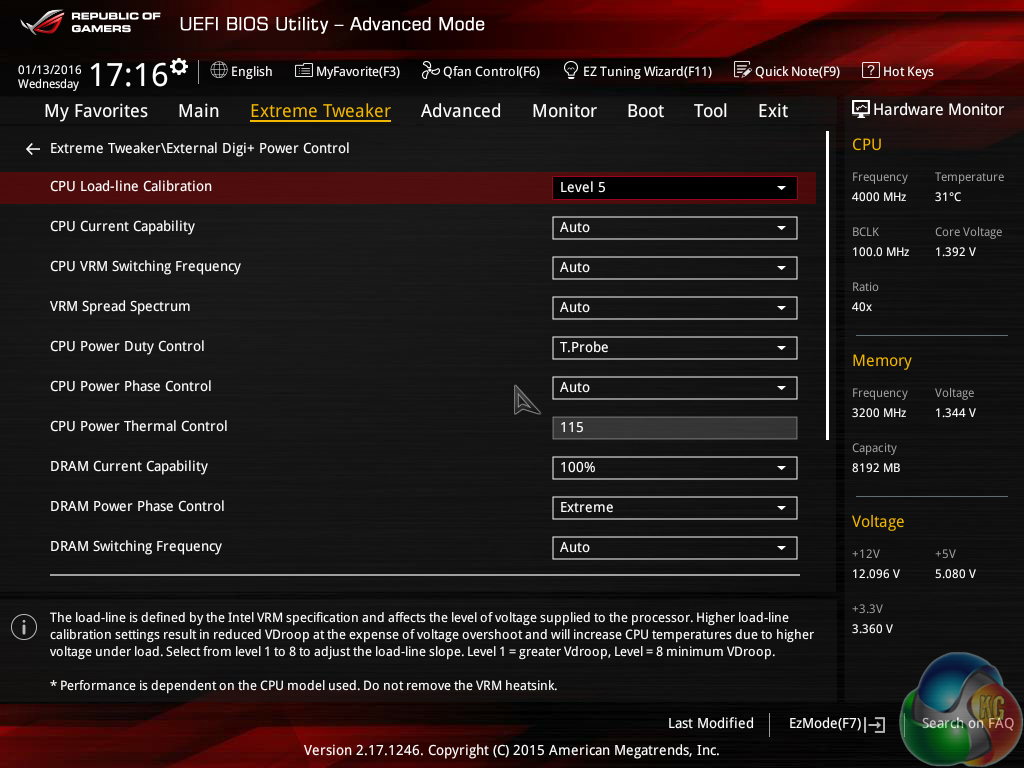Image resolution: width=1024 pixels, height=768 pixels.
Task: Select CPU Load-line Calibration label
Action: [131, 187]
